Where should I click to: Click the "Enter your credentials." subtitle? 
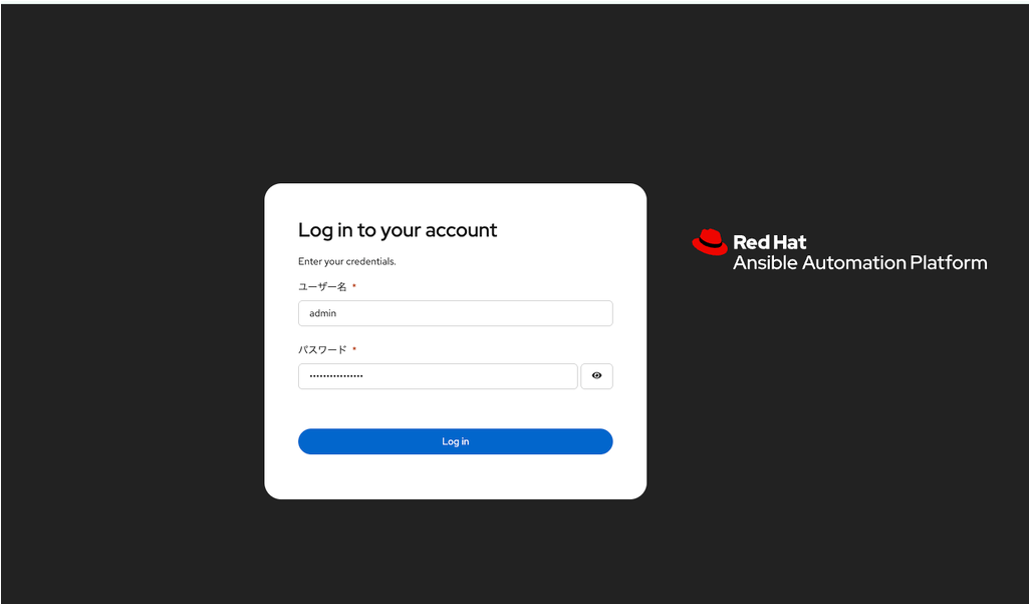pos(347,262)
